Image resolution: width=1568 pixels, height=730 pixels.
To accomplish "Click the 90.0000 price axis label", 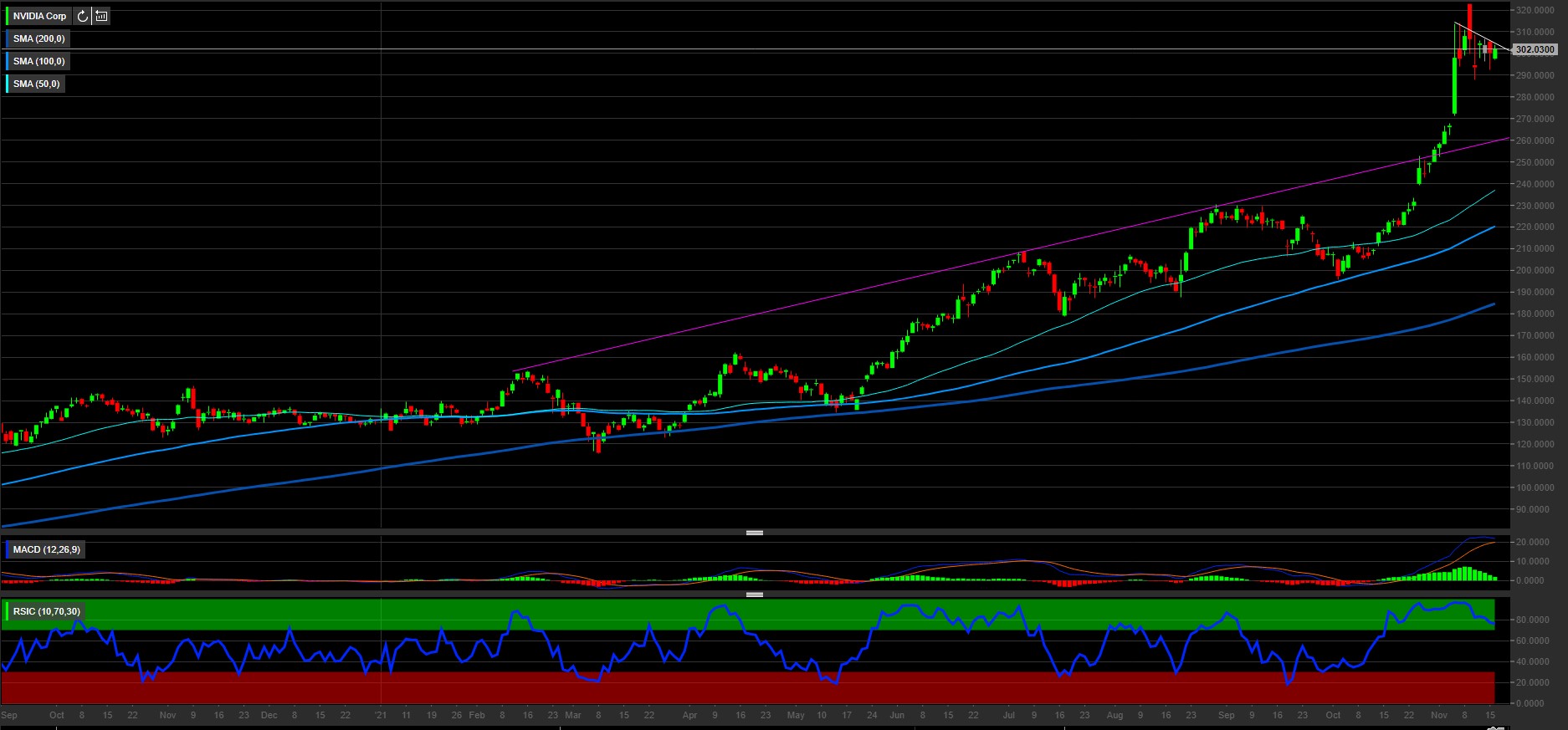I will [1533, 509].
